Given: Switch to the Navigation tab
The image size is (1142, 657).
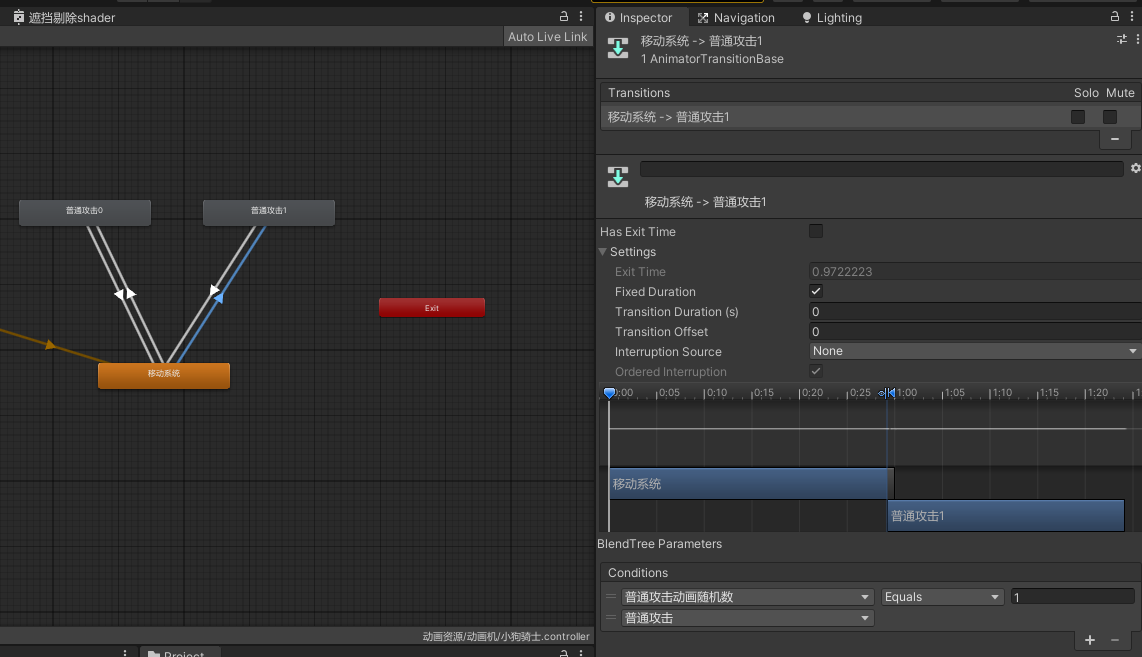Looking at the screenshot, I should pyautogui.click(x=736, y=17).
